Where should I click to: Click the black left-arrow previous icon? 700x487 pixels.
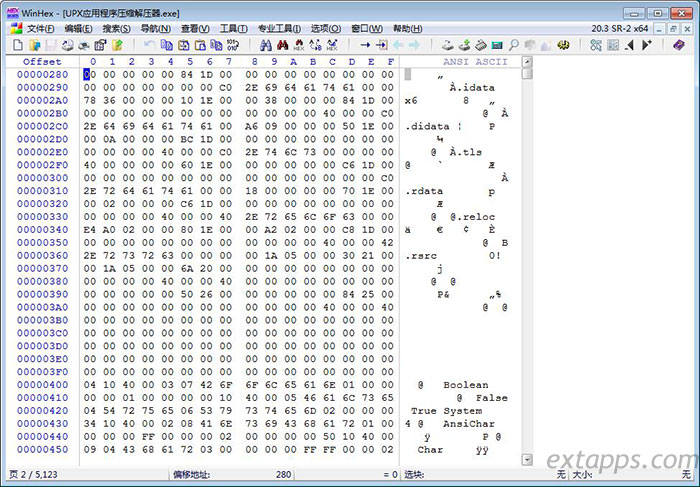[x=630, y=45]
